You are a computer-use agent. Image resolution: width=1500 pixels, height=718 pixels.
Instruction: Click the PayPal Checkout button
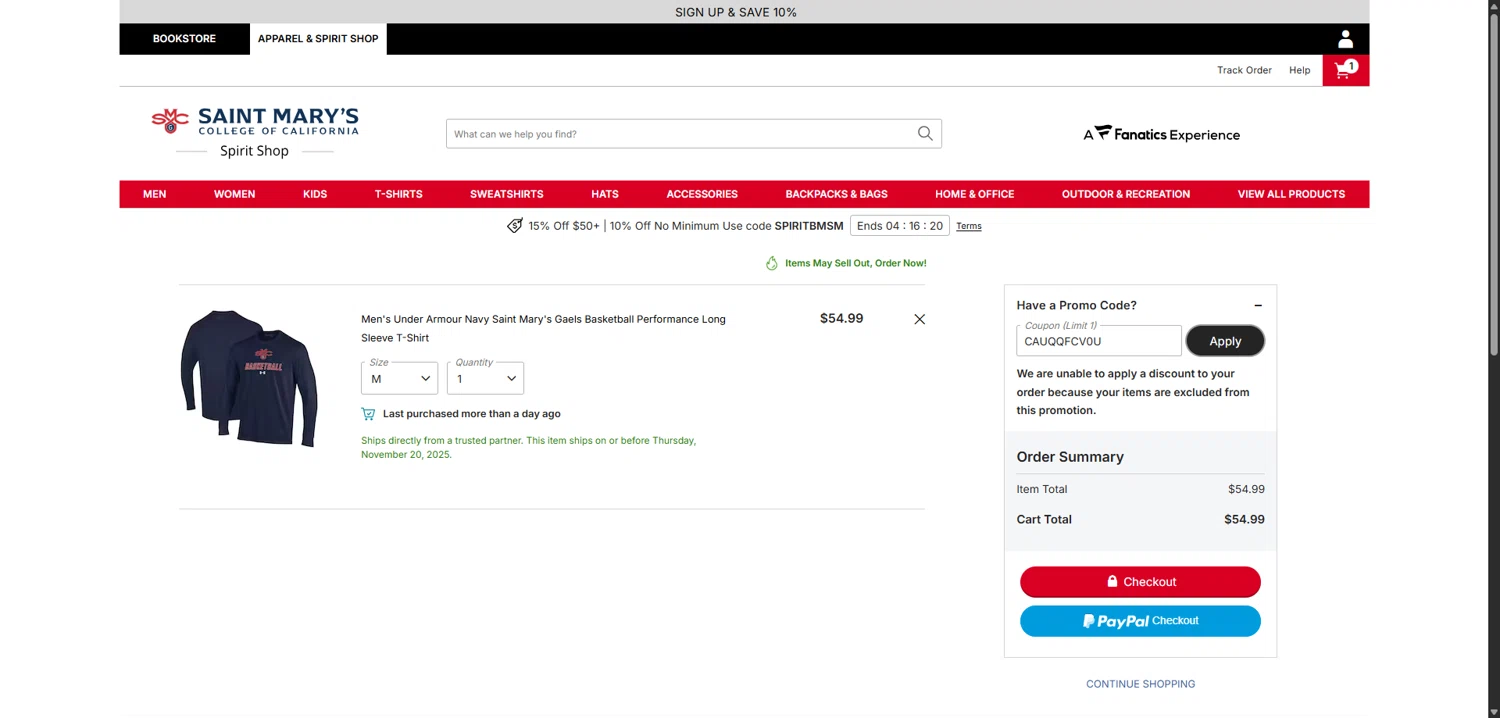click(1140, 621)
